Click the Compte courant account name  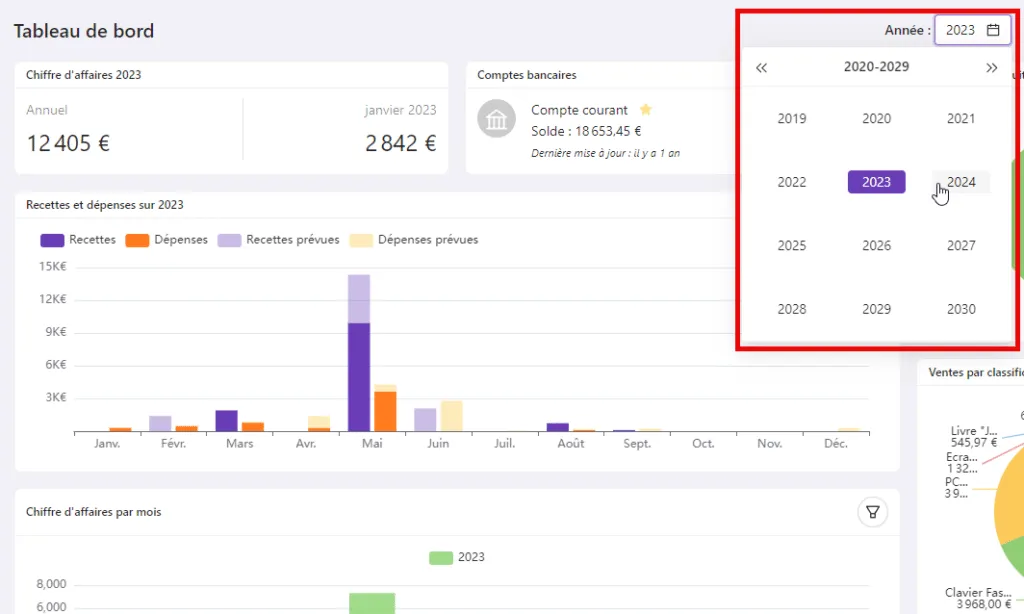tap(579, 110)
